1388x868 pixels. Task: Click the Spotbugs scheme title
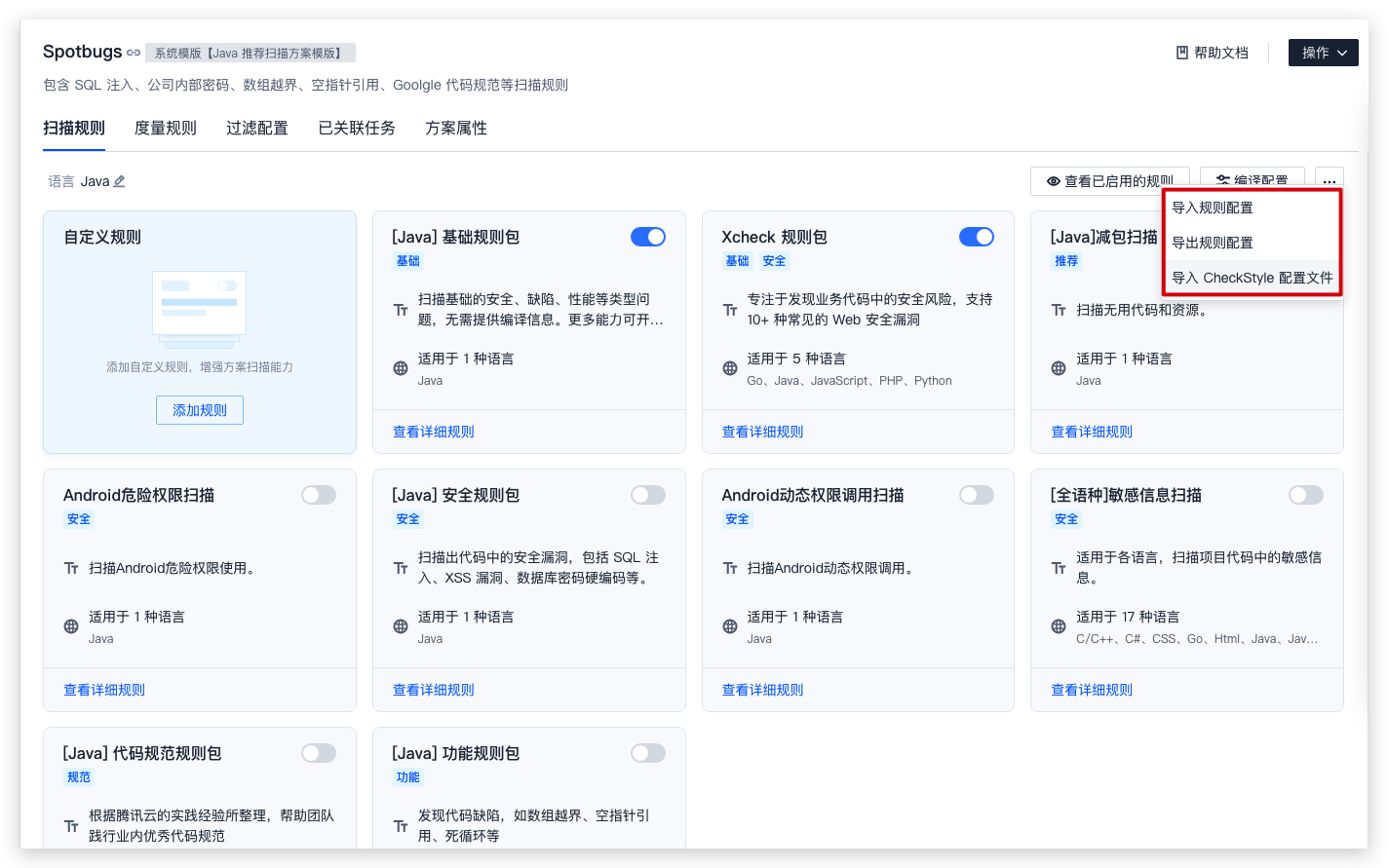[83, 52]
